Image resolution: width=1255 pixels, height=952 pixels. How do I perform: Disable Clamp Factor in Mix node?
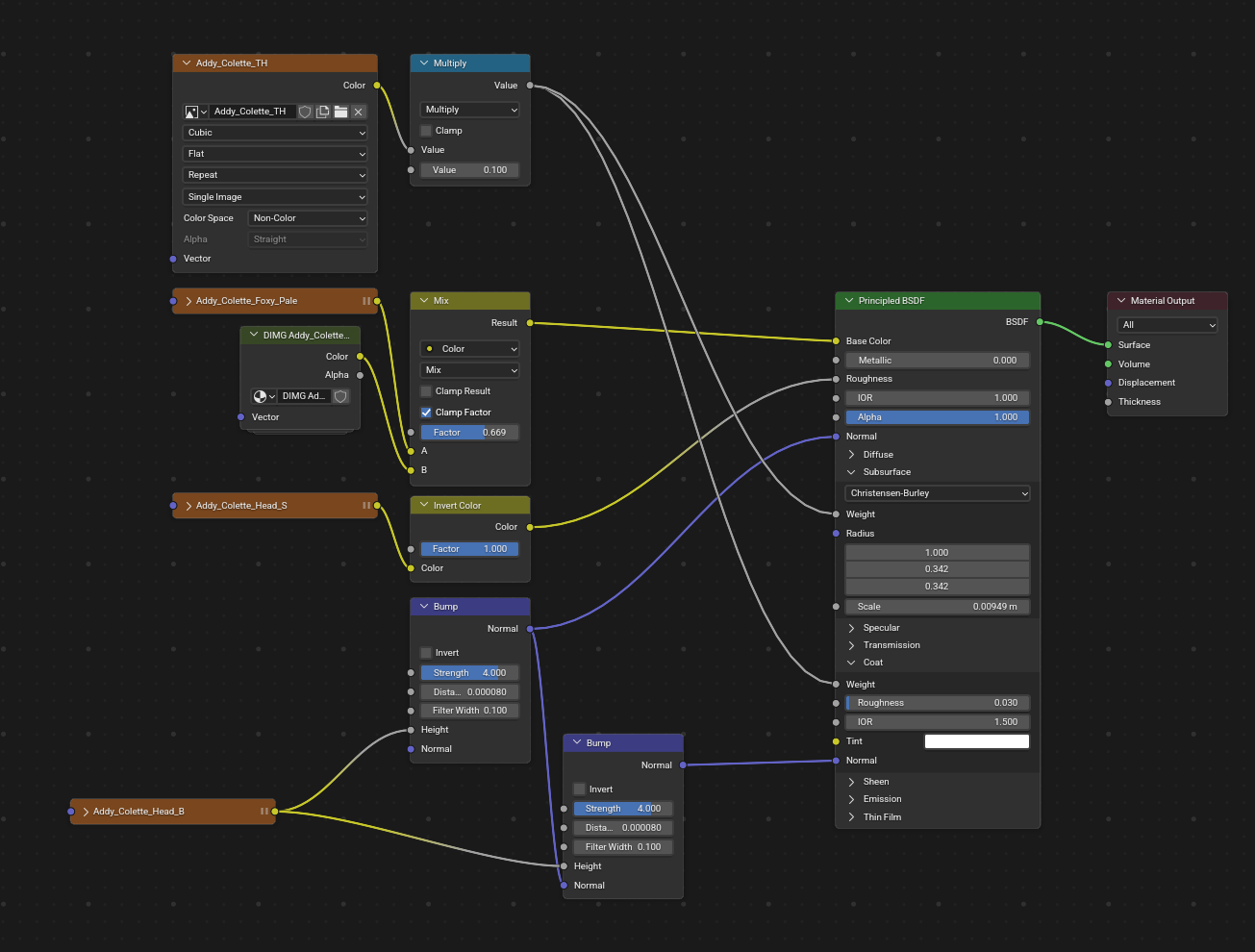coord(427,413)
